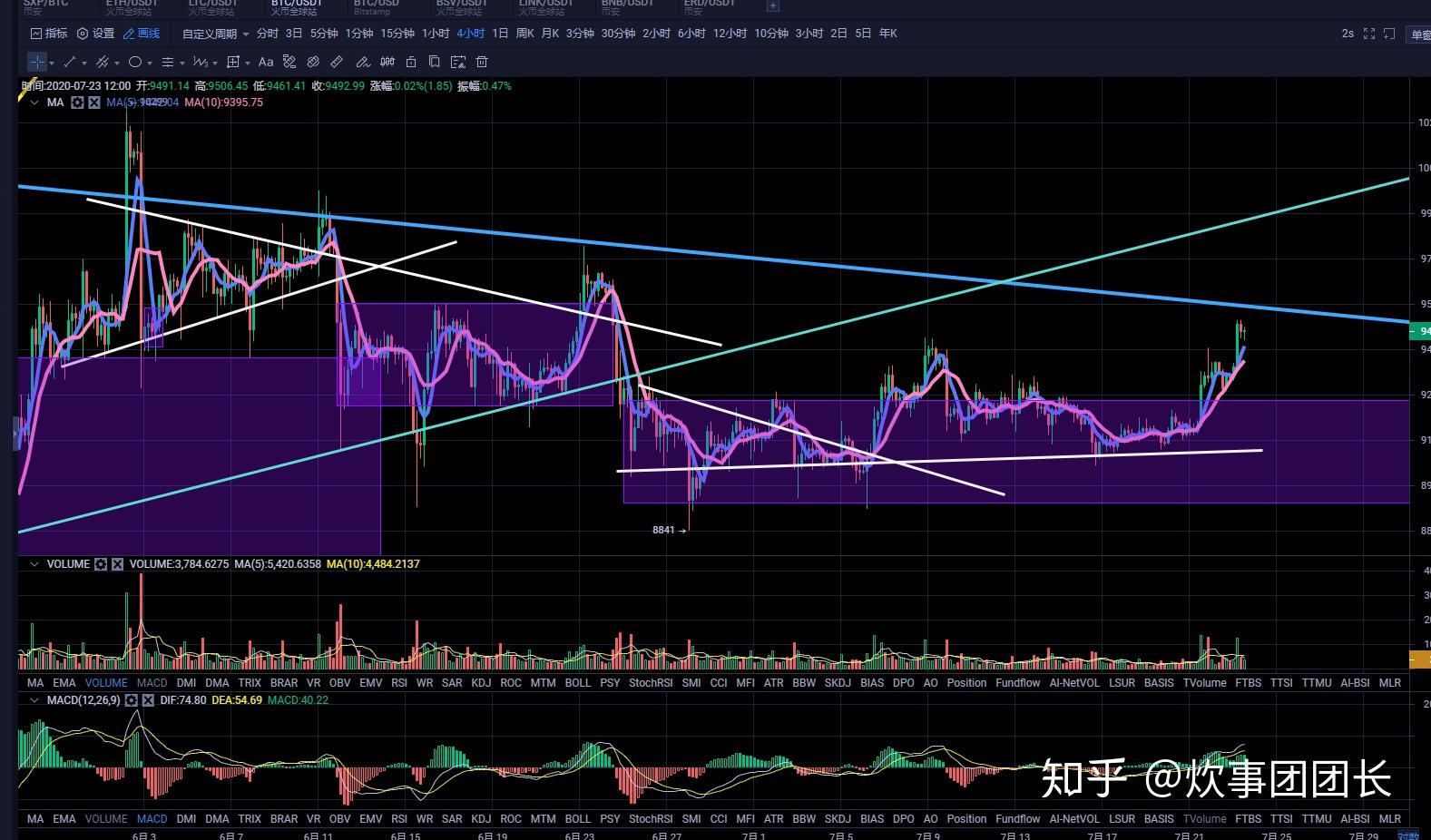
Task: Delete drawings with the trash icon
Action: tap(482, 62)
